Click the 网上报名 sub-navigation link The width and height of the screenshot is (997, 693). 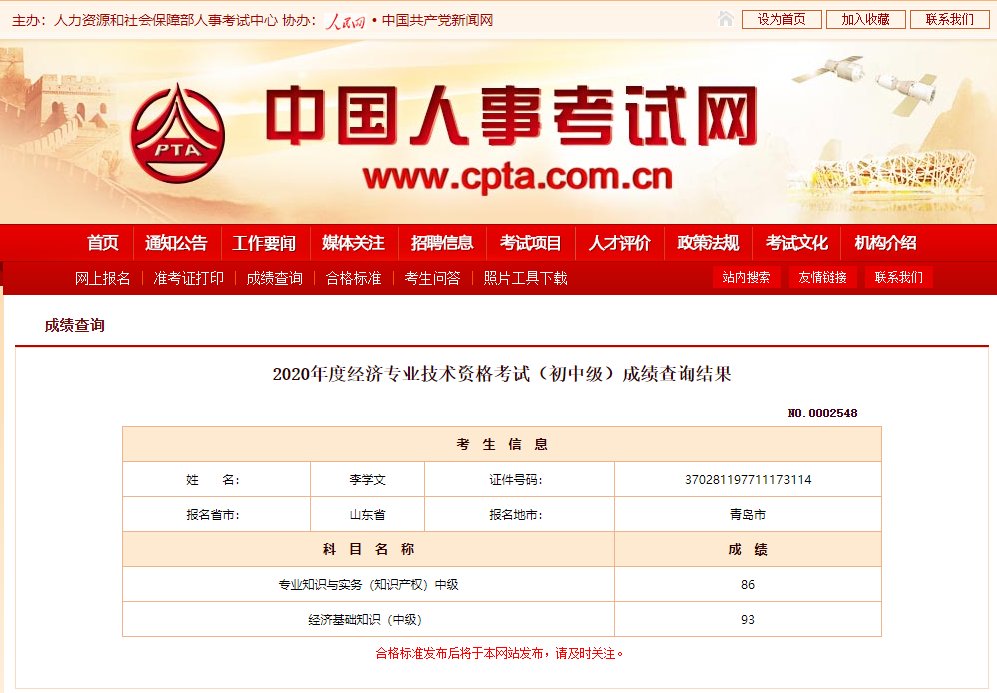click(103, 278)
